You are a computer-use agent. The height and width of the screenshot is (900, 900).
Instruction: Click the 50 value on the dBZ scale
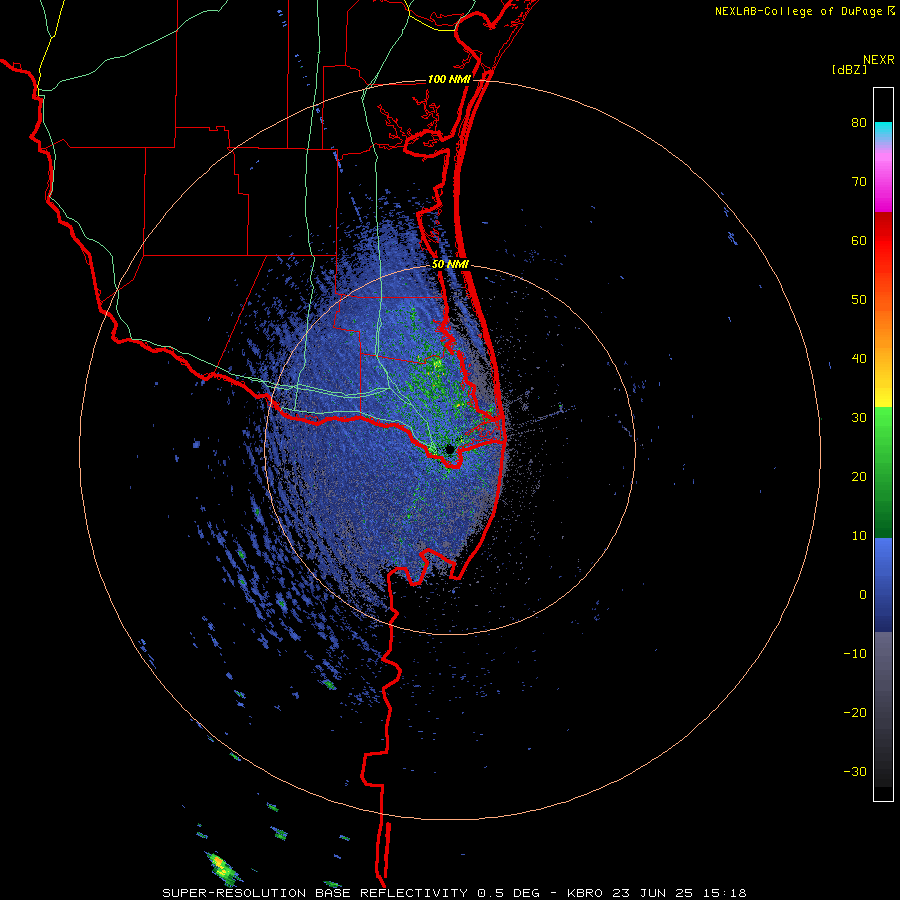pos(859,300)
